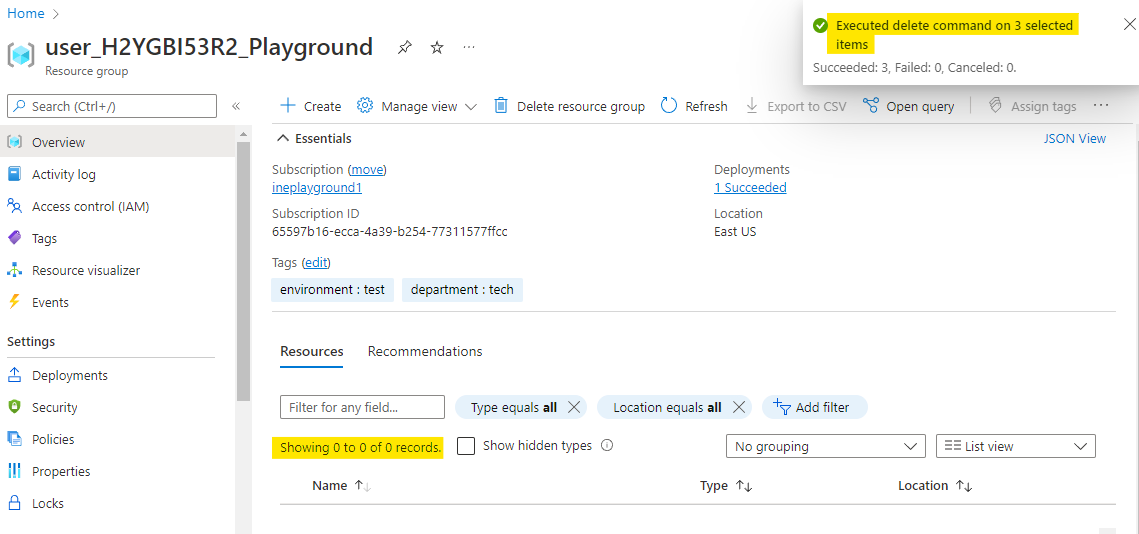
Task: Collapse the Essentials section
Action: tap(284, 139)
